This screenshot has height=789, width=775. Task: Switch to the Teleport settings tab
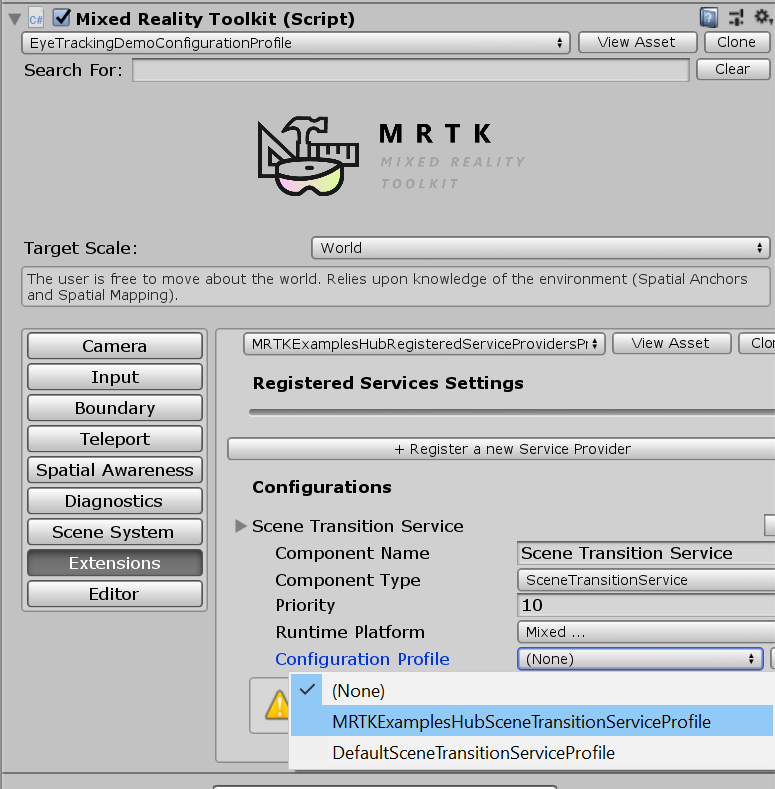point(115,439)
